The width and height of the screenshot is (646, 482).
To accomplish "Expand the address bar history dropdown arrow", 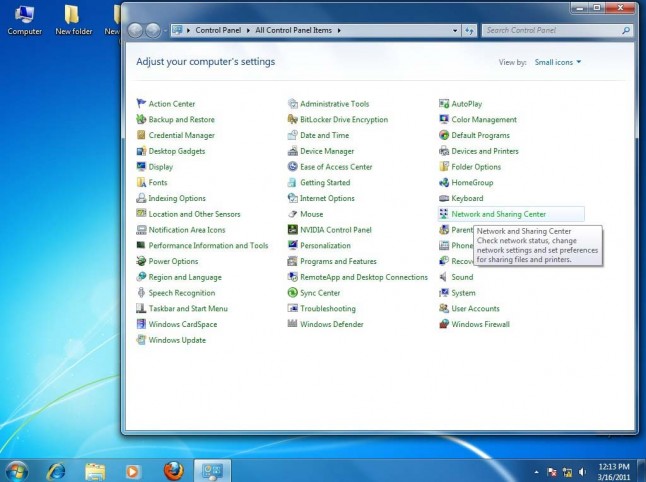I will tap(455, 30).
